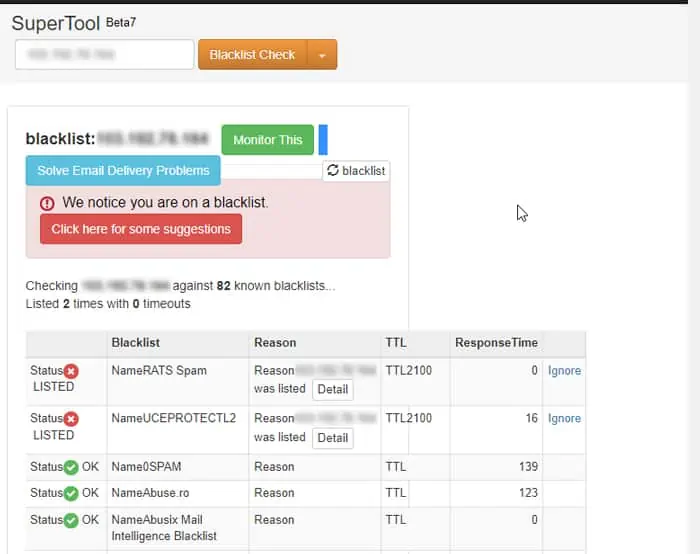
Task: Click the red X status icon for NameUCEPROTECTL2
Action: click(x=71, y=419)
